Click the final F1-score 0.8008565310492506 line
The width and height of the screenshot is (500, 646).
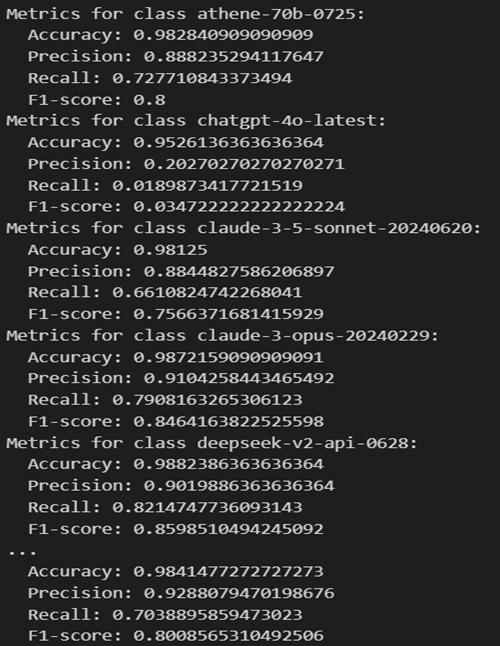(x=175, y=635)
